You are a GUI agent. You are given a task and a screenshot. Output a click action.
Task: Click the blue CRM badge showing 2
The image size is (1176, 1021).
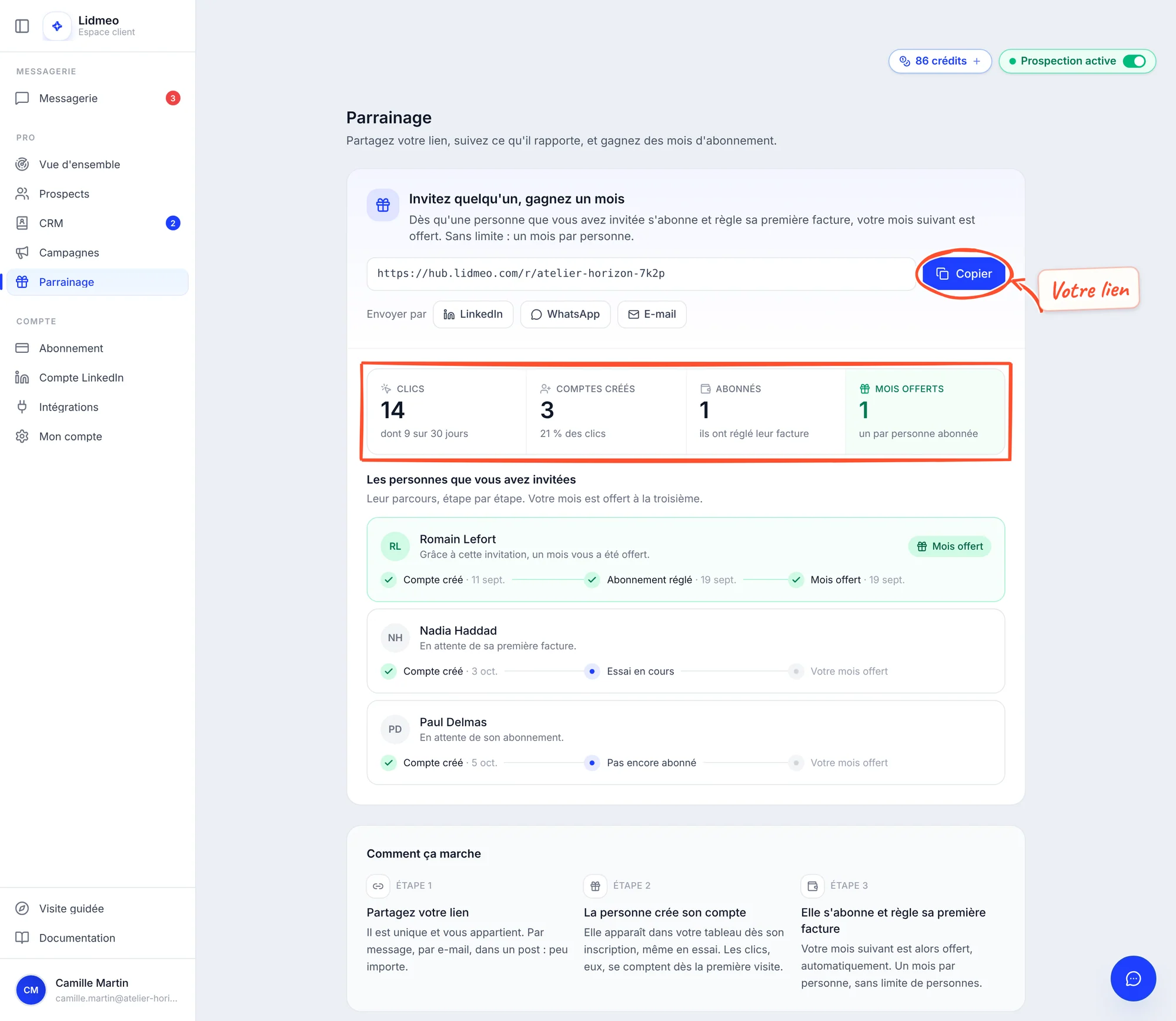click(x=173, y=223)
